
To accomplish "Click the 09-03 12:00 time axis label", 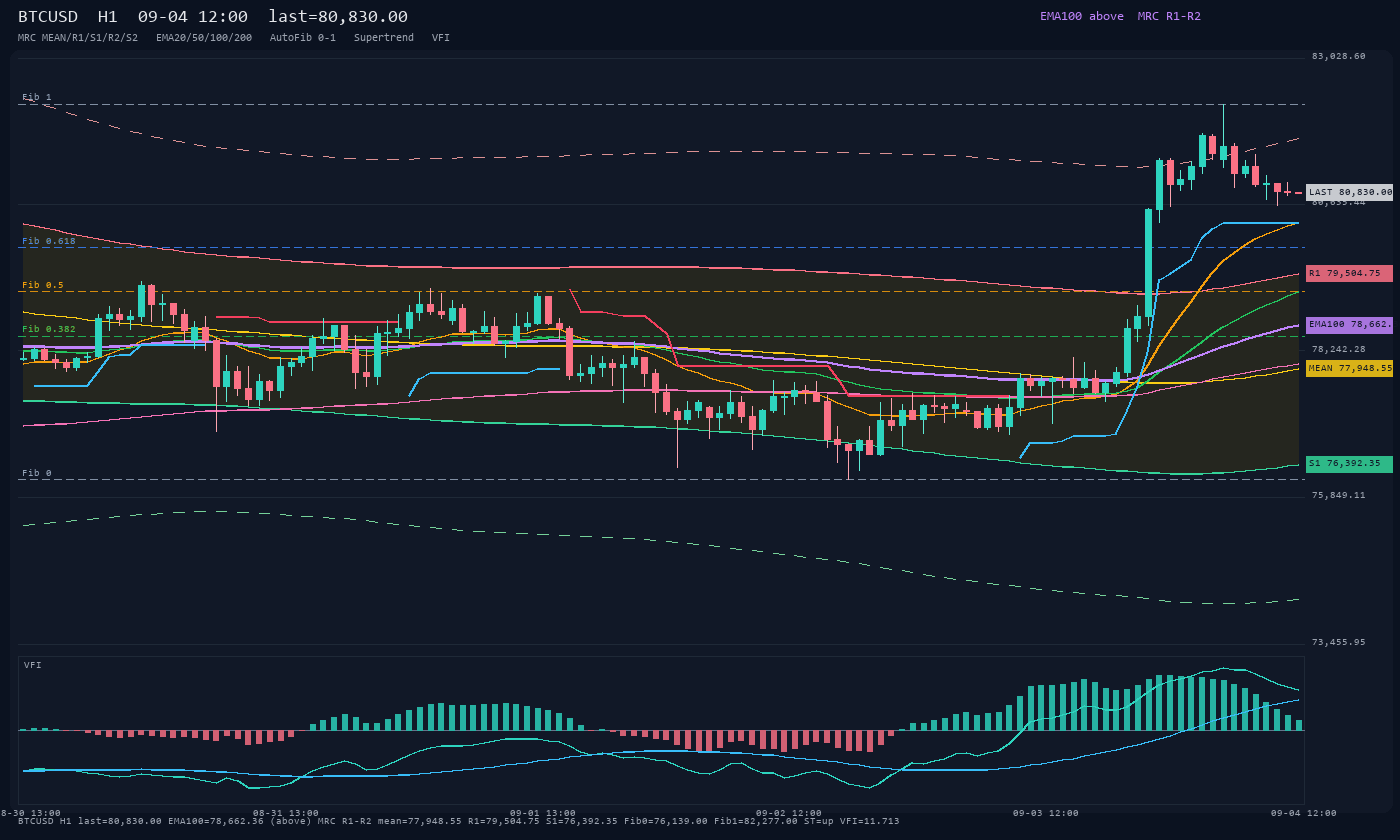I will (x=1046, y=813).
